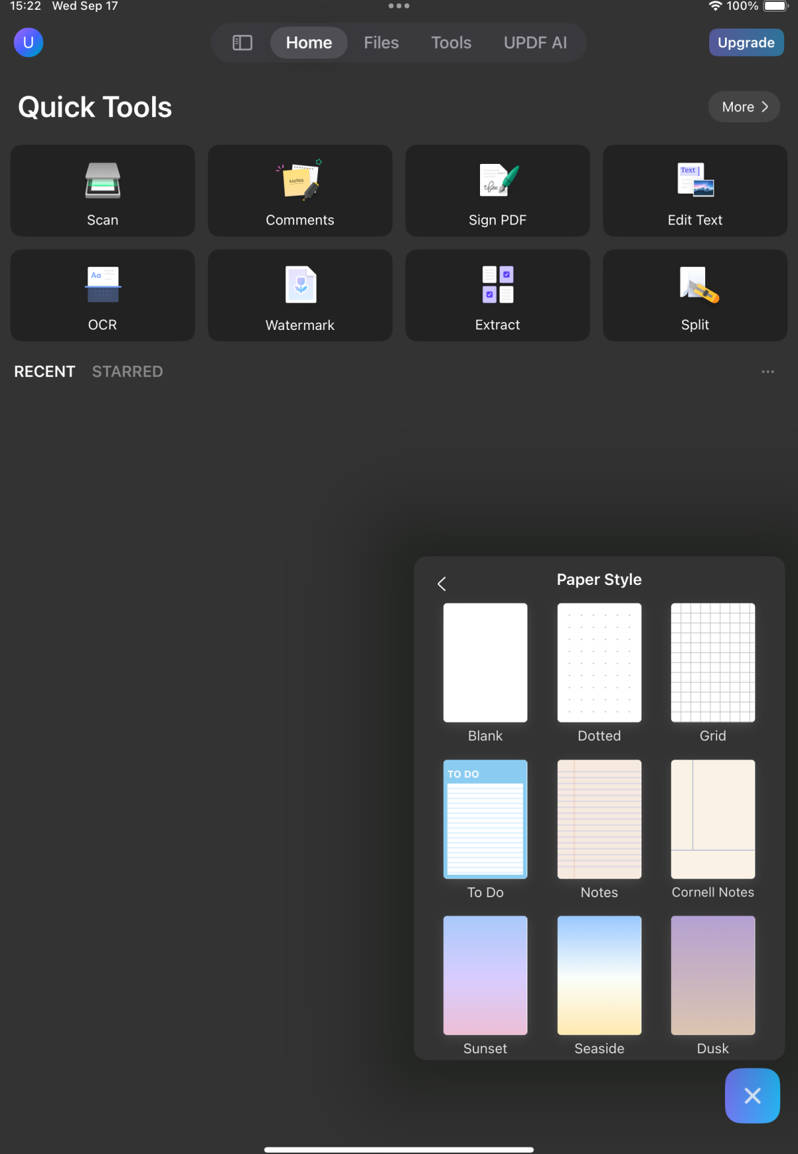Toggle the sidebar panel icon

pyautogui.click(x=242, y=43)
